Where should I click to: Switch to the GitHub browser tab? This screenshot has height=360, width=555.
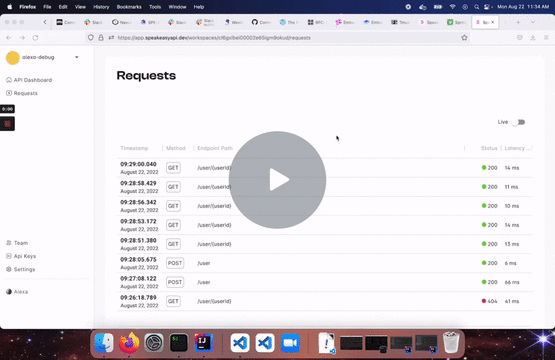coord(261,22)
